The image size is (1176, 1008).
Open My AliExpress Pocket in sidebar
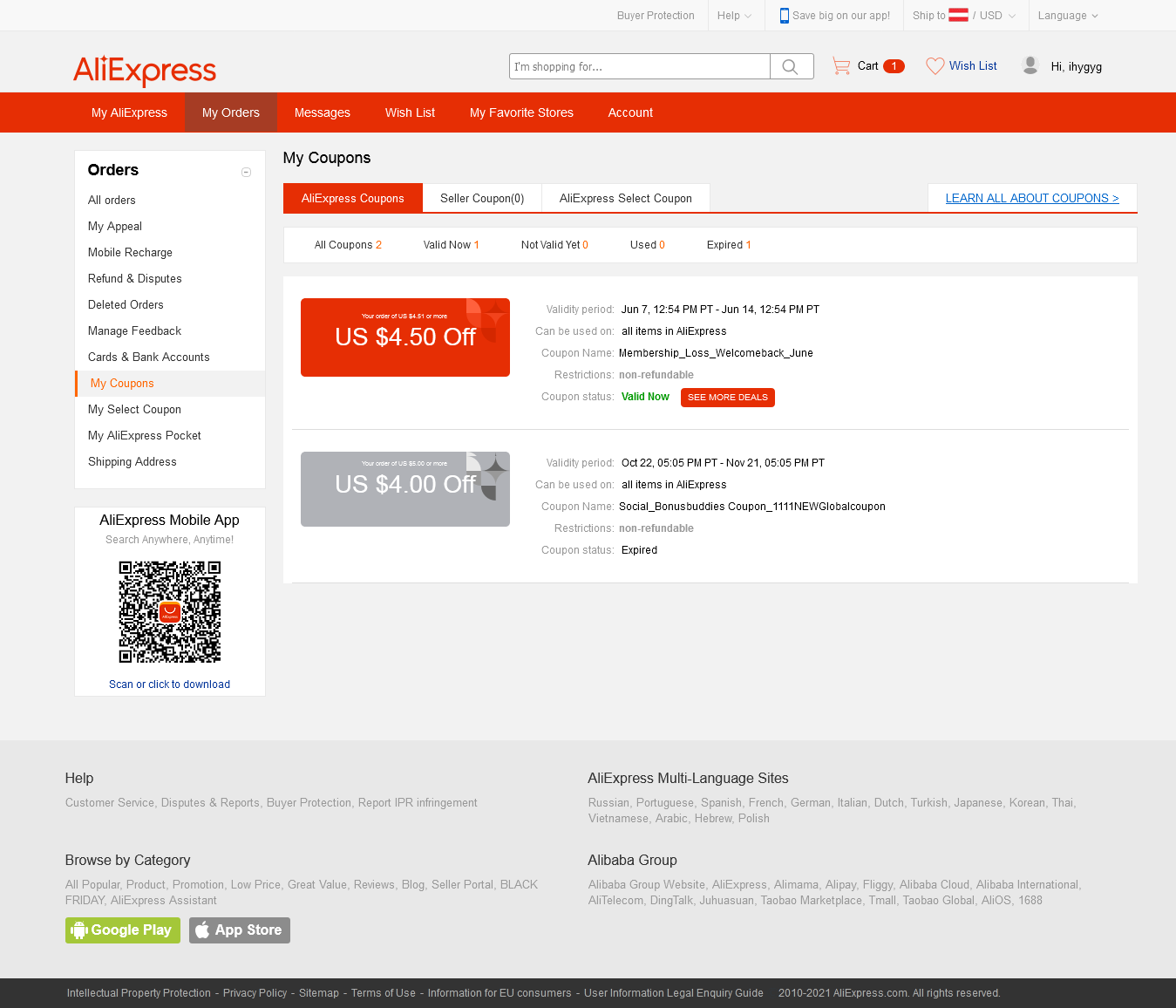pyautogui.click(x=145, y=435)
